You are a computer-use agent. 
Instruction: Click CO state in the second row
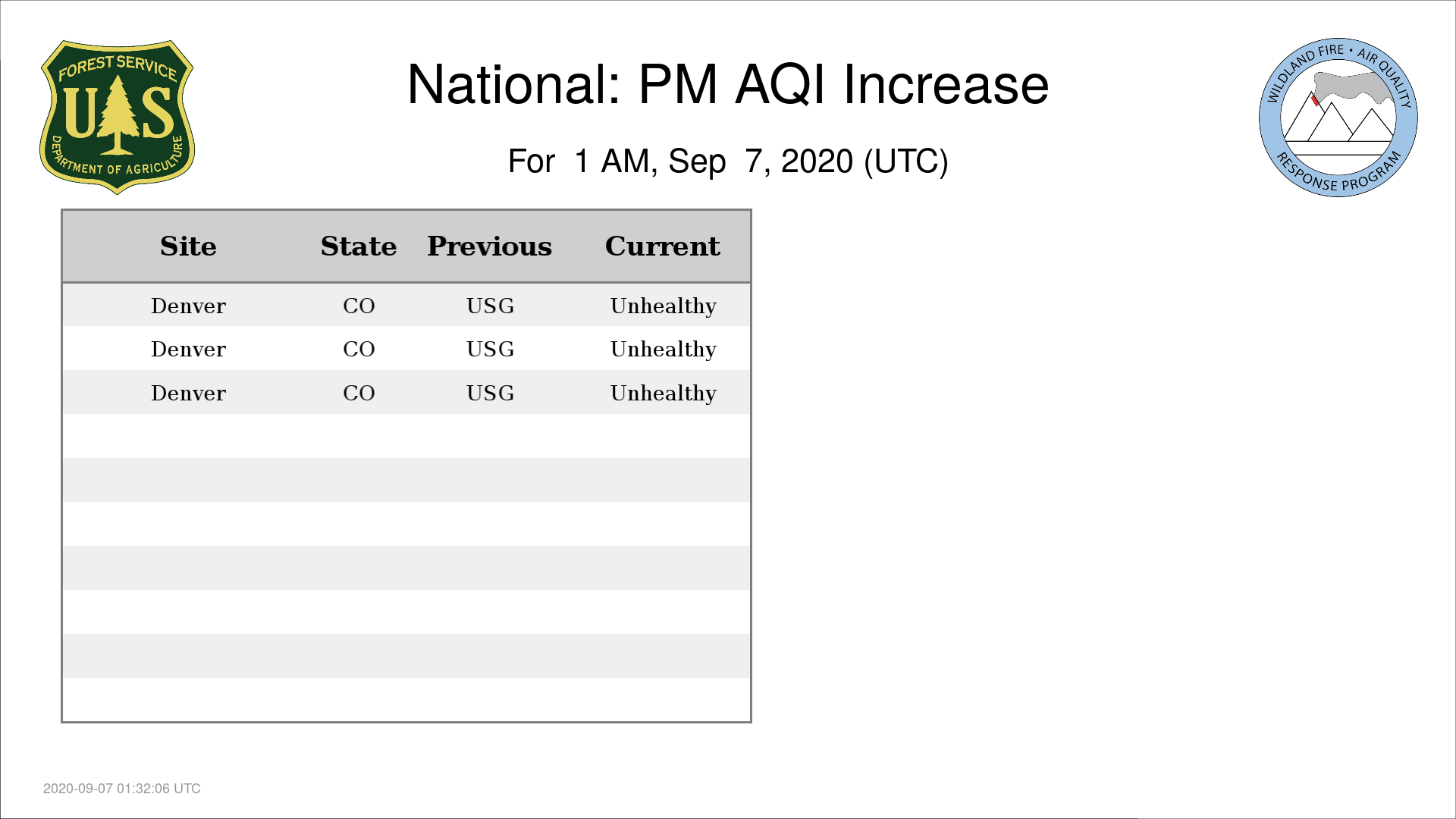(x=359, y=349)
